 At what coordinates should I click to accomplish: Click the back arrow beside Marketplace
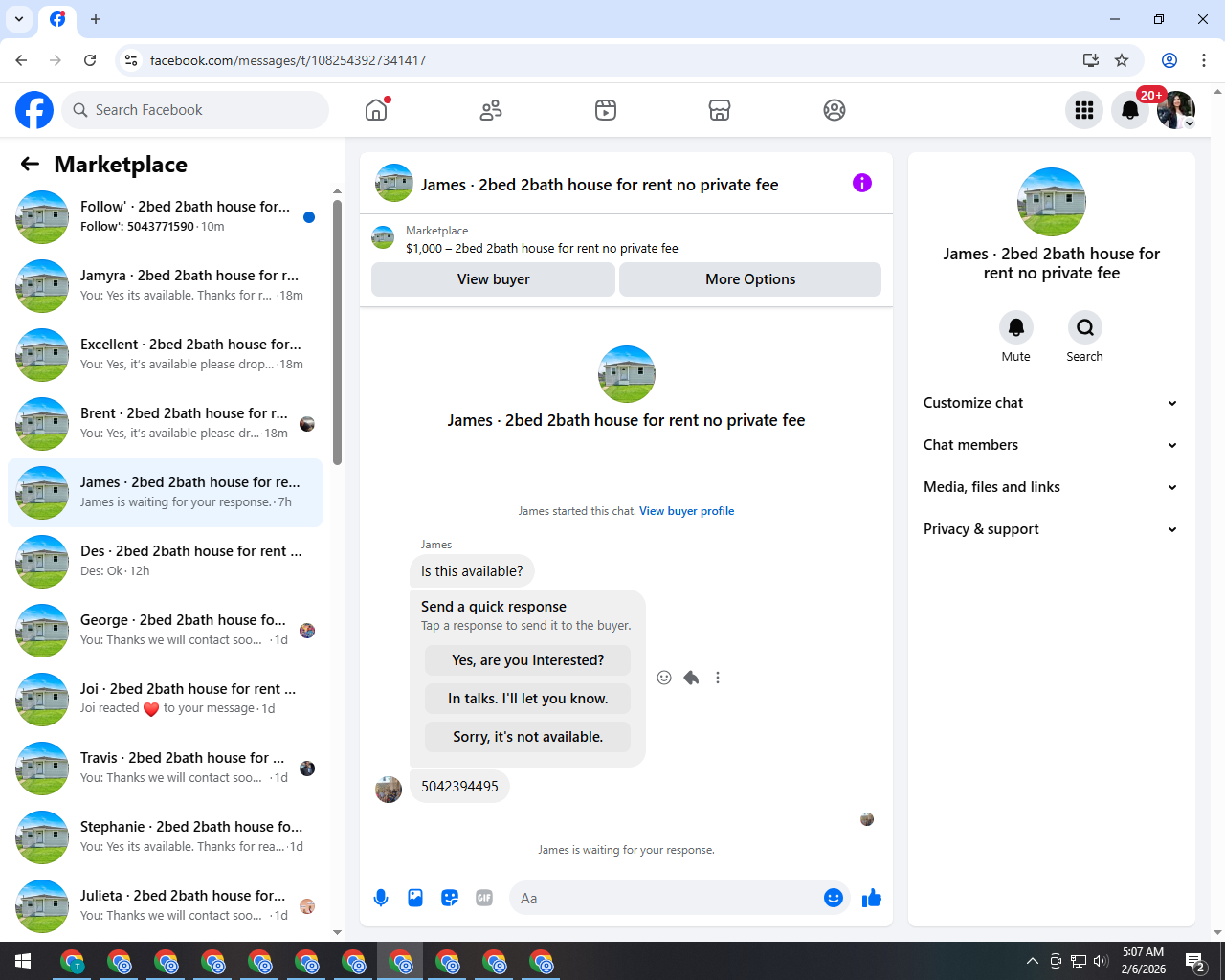pos(30,164)
